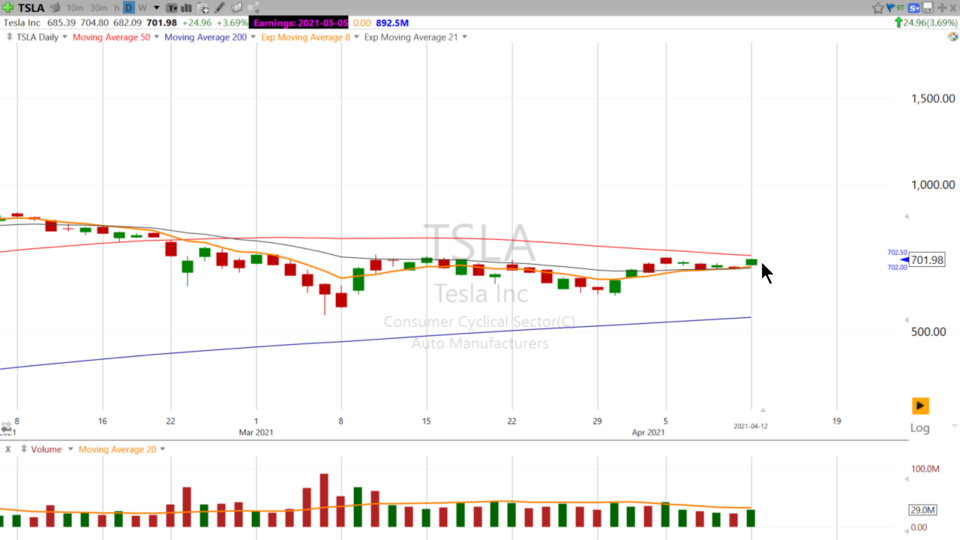Click the bar chart type icon
Screen dimensions: 960x540
(185, 8)
